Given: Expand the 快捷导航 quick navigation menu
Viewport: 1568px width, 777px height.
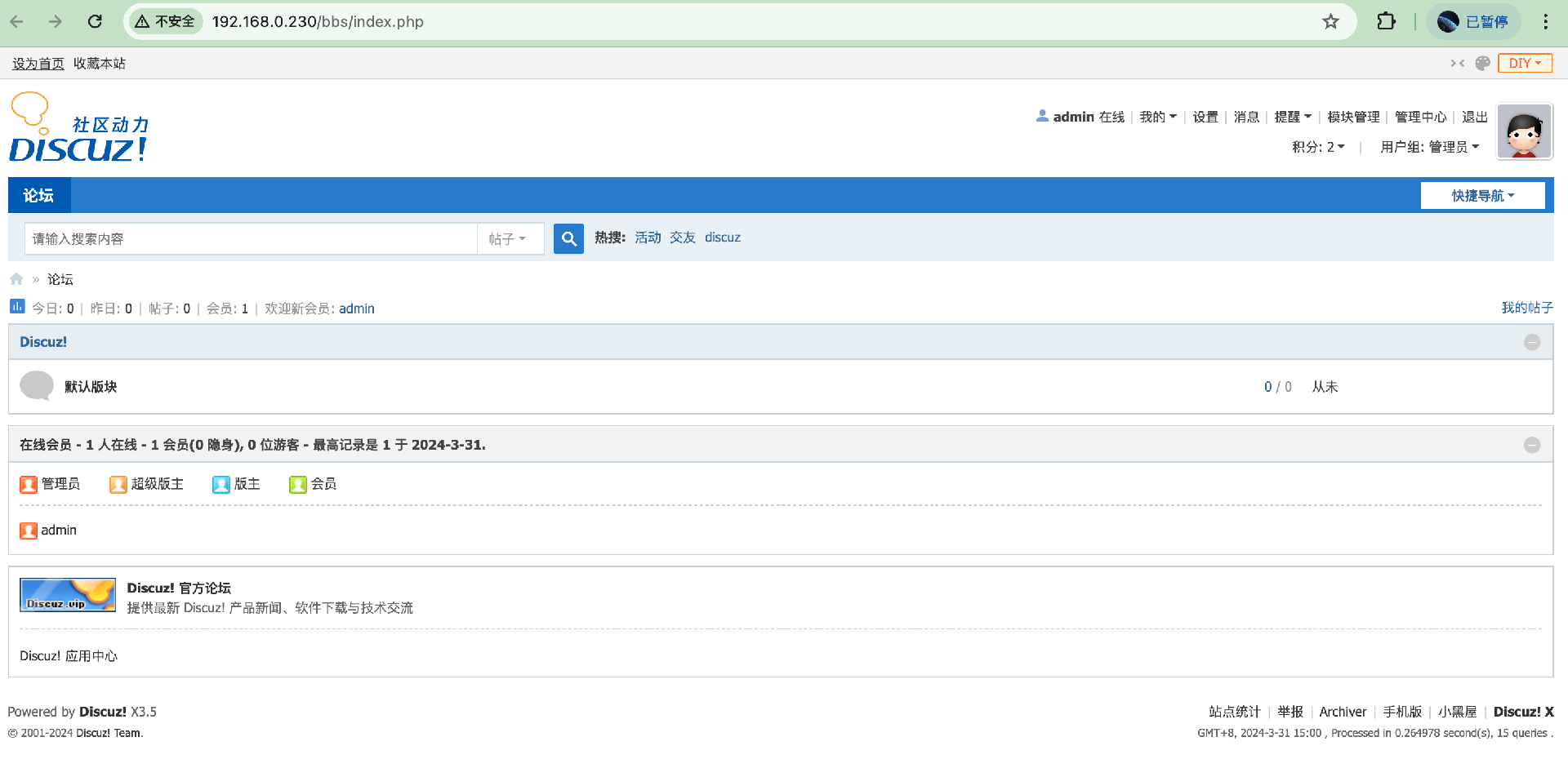Looking at the screenshot, I should pos(1482,196).
